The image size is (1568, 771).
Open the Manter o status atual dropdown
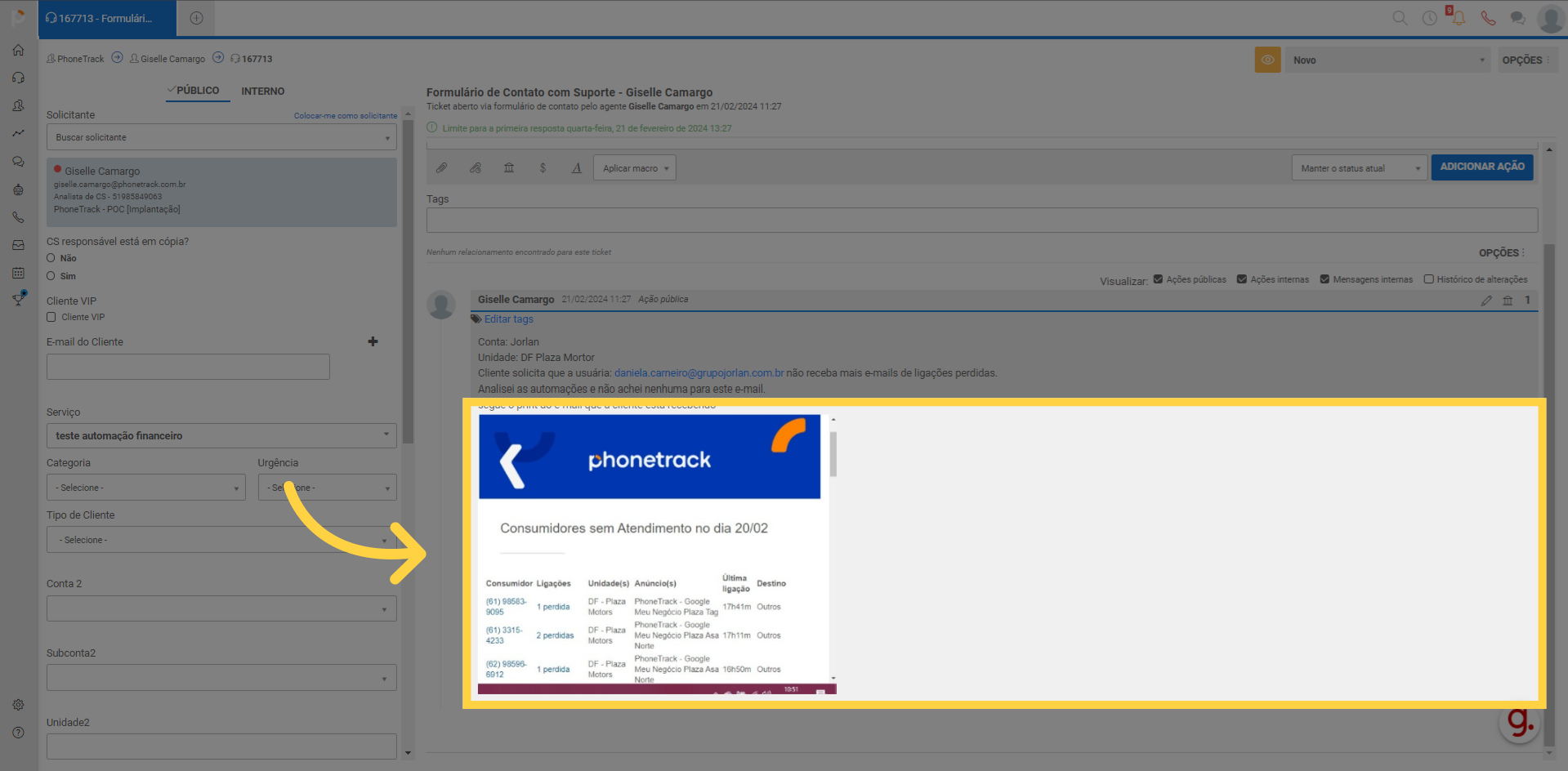pyautogui.click(x=1359, y=168)
